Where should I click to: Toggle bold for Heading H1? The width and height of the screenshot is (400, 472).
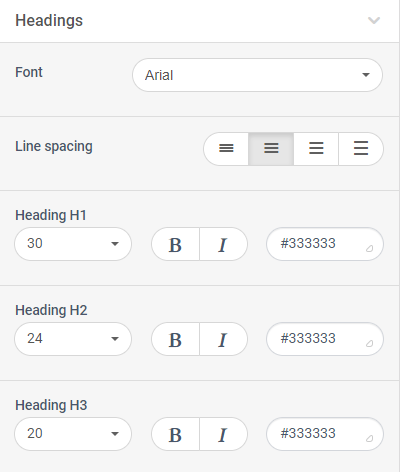[175, 244]
